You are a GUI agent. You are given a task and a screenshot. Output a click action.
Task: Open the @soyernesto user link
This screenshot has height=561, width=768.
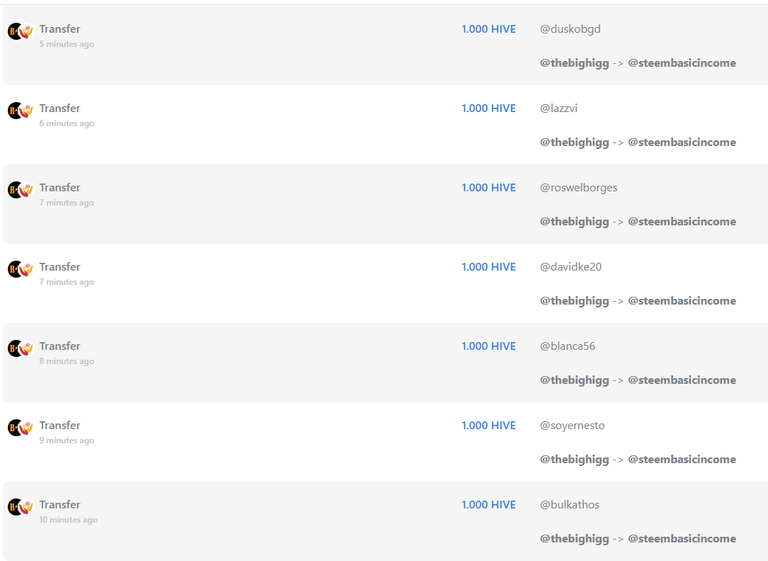[x=572, y=426]
